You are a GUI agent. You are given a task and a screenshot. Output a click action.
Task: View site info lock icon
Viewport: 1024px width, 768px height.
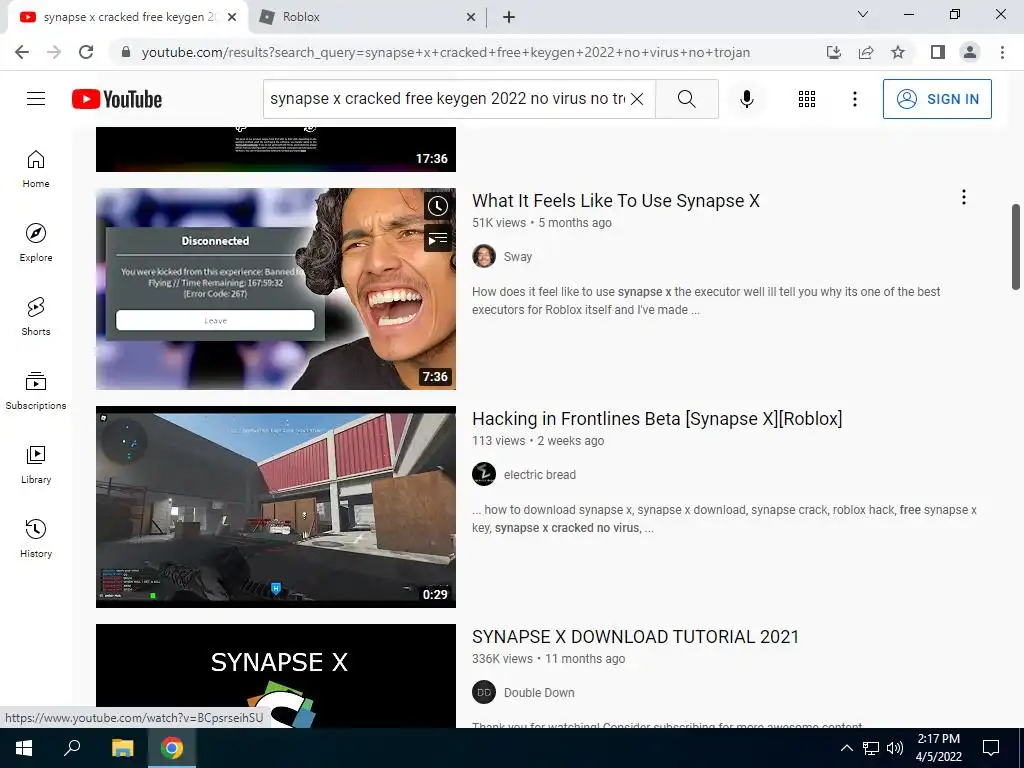click(126, 52)
